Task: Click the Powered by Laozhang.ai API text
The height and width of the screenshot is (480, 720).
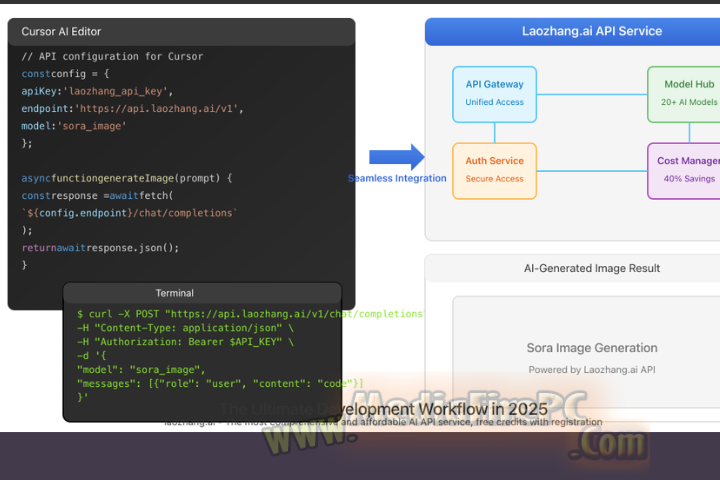Action: pyautogui.click(x=592, y=370)
